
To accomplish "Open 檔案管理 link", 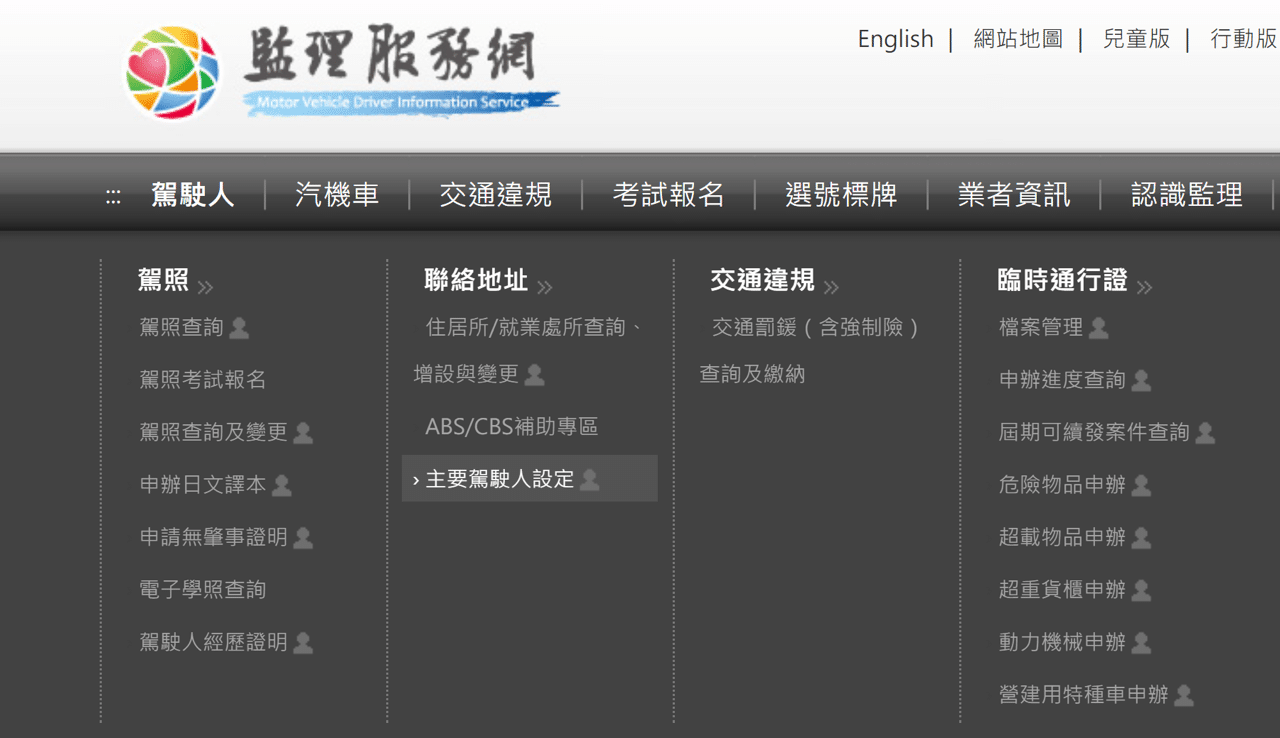I will (x=1041, y=327).
